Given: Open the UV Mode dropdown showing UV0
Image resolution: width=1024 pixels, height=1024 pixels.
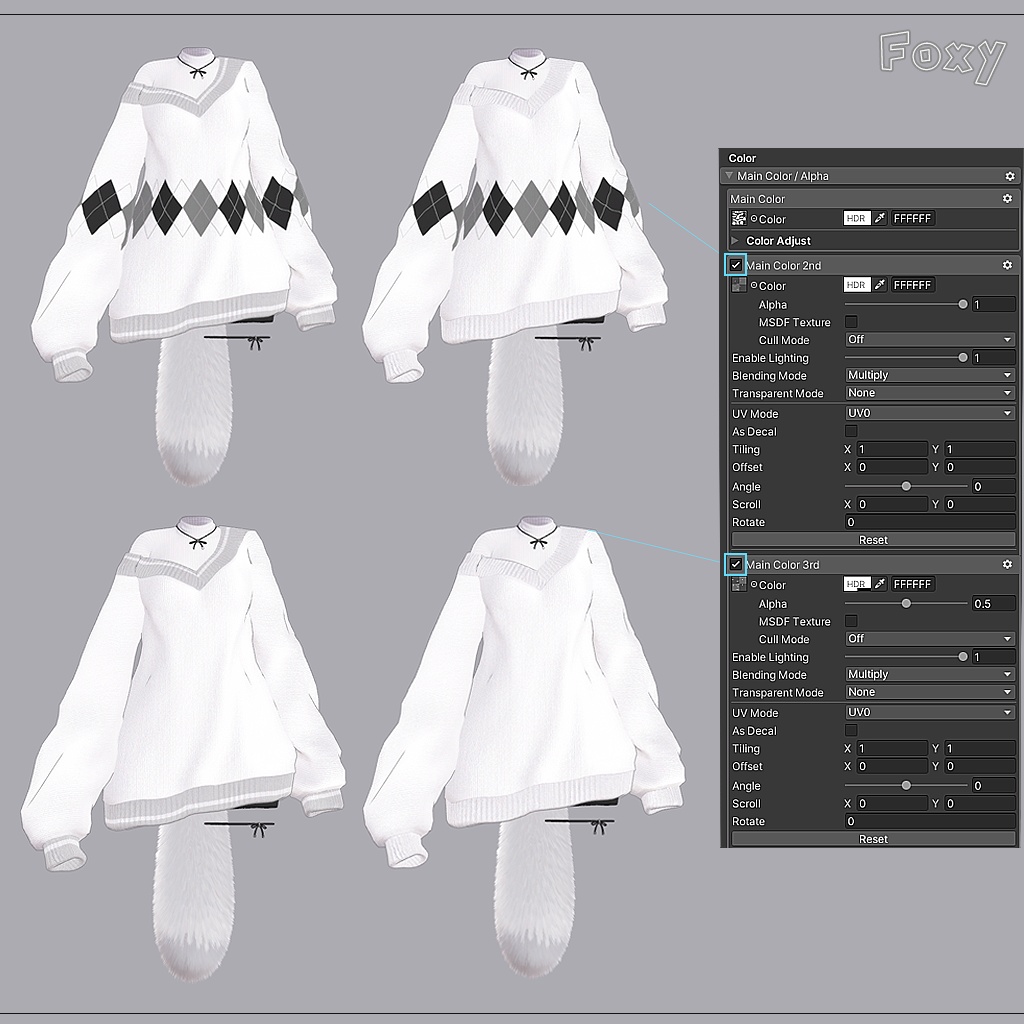Looking at the screenshot, I should 928,413.
